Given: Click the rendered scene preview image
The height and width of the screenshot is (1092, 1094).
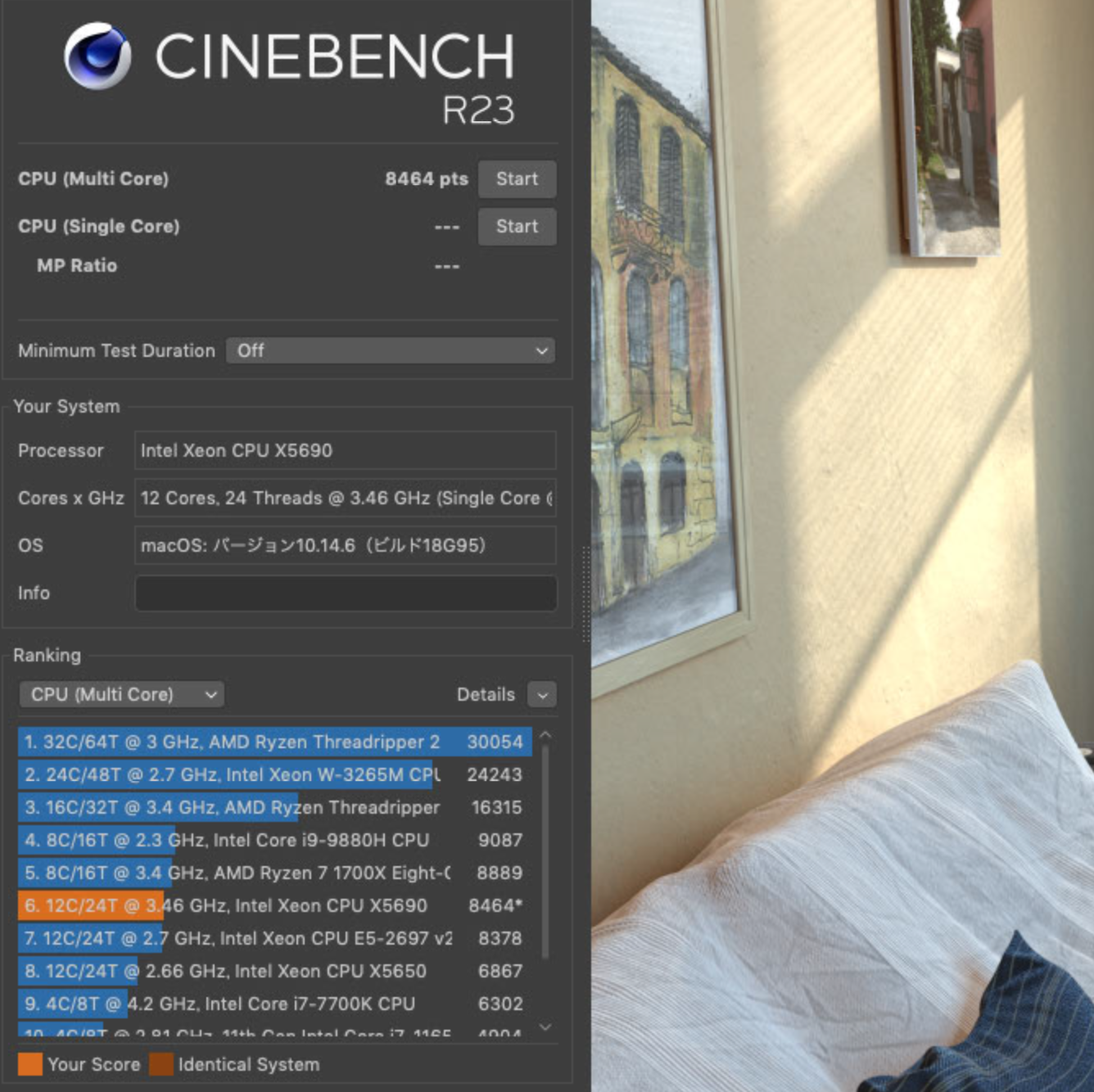Looking at the screenshot, I should (x=843, y=546).
